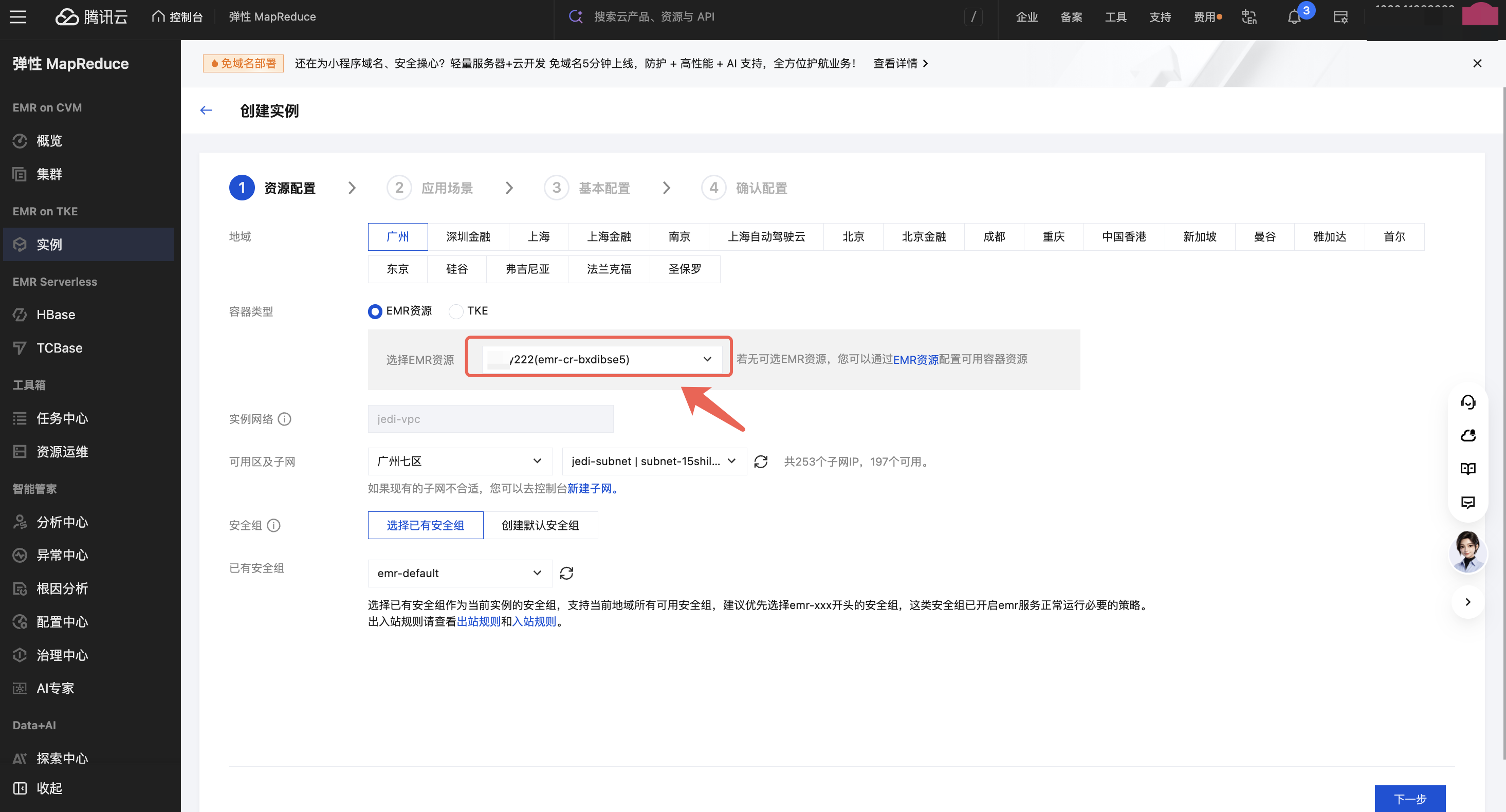Open the emr-default security group dropdown
This screenshot has height=812, width=1506.
[x=460, y=573]
